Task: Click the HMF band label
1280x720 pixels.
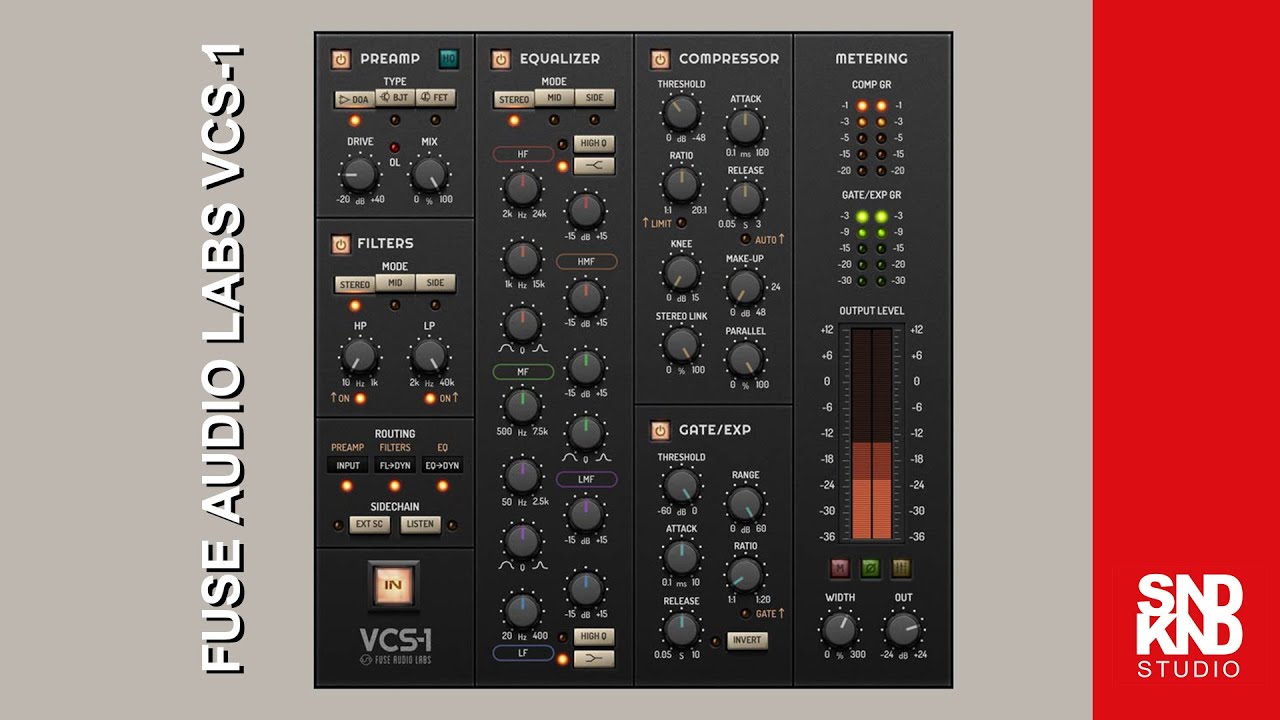Action: (586, 261)
